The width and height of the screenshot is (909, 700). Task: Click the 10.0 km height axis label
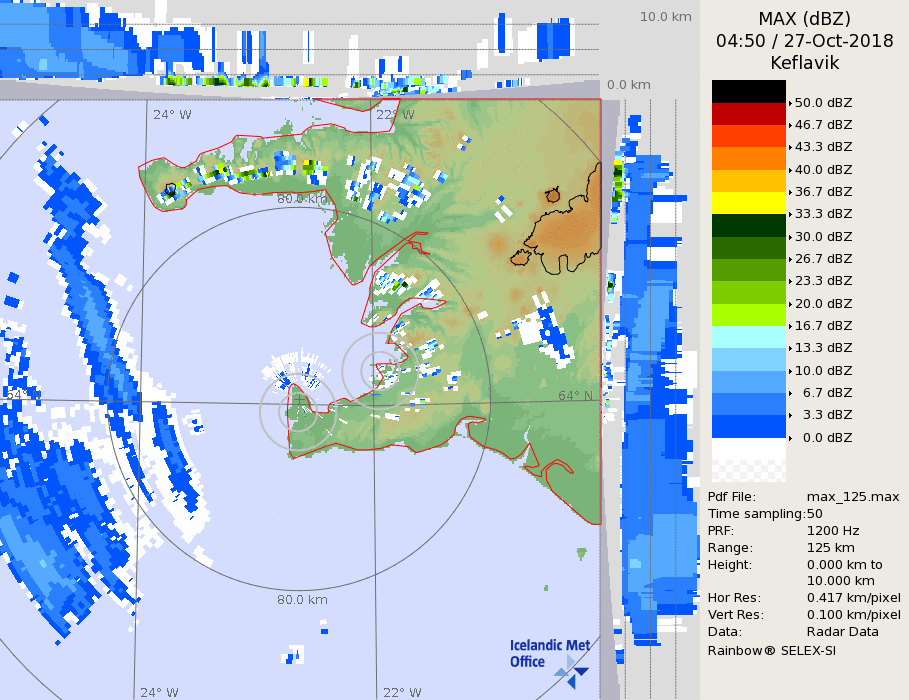point(665,17)
